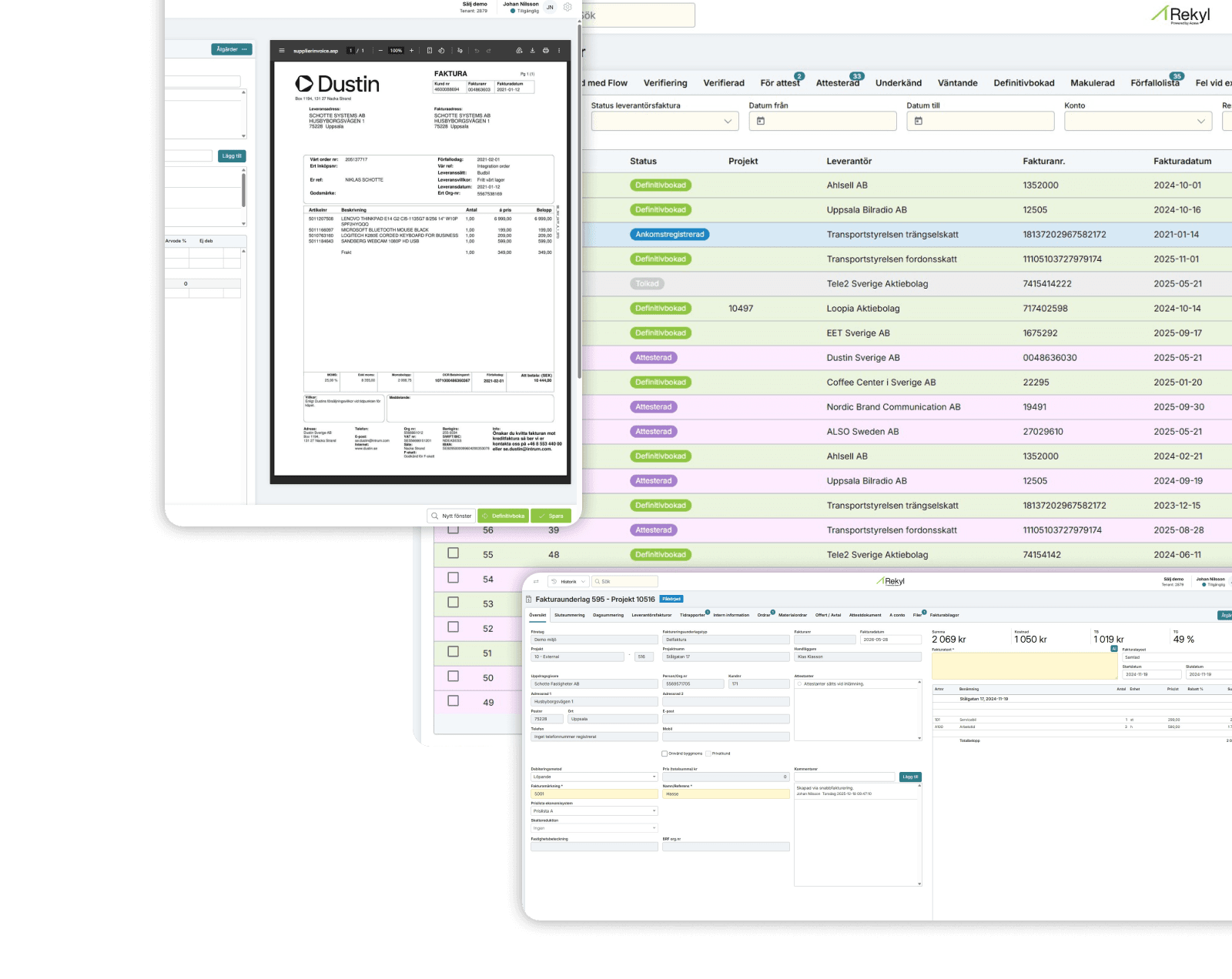Click the calendar icon in Datum från

click(x=761, y=121)
